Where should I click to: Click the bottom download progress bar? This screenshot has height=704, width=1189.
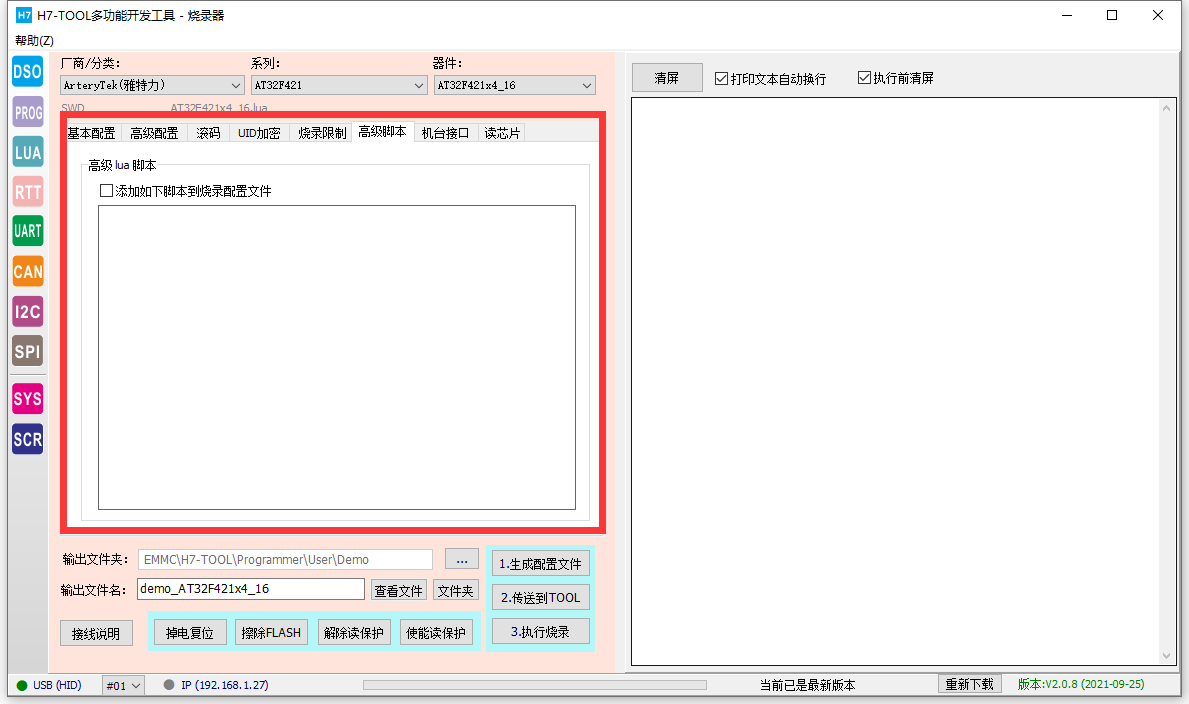(x=535, y=684)
